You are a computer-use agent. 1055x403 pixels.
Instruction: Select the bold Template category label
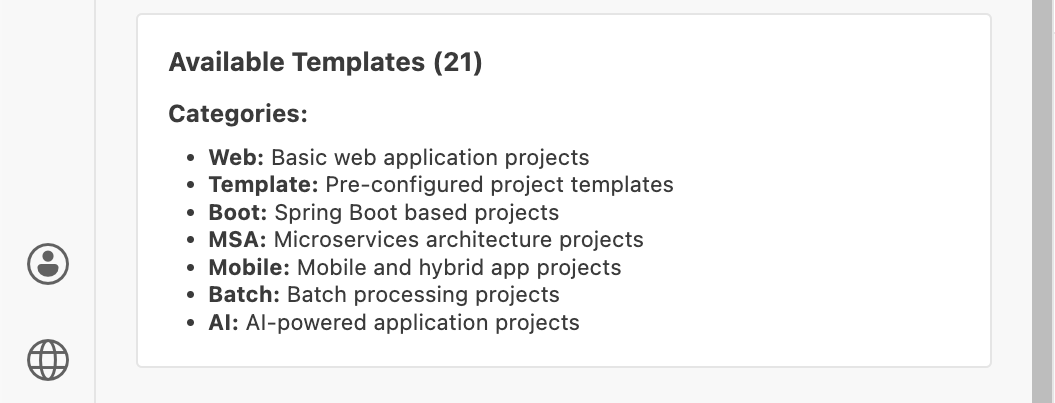coord(263,185)
